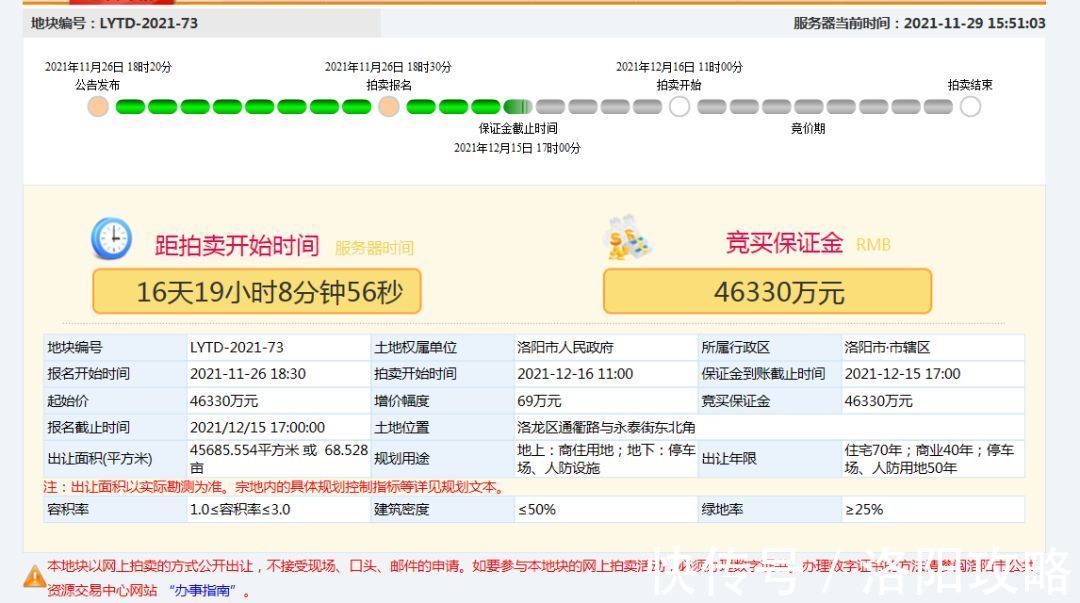Click the 拍卖开始 hollow circle marker

click(680, 105)
